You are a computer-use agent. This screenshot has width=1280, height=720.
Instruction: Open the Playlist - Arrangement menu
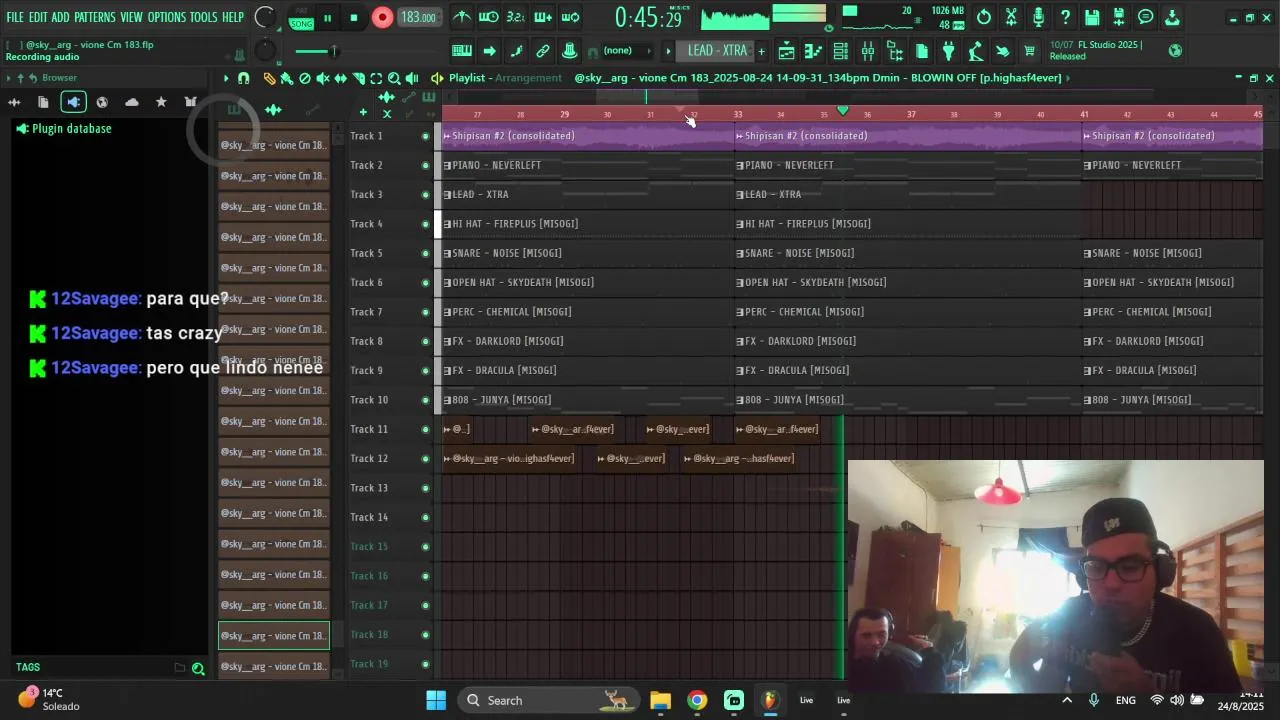click(x=505, y=78)
